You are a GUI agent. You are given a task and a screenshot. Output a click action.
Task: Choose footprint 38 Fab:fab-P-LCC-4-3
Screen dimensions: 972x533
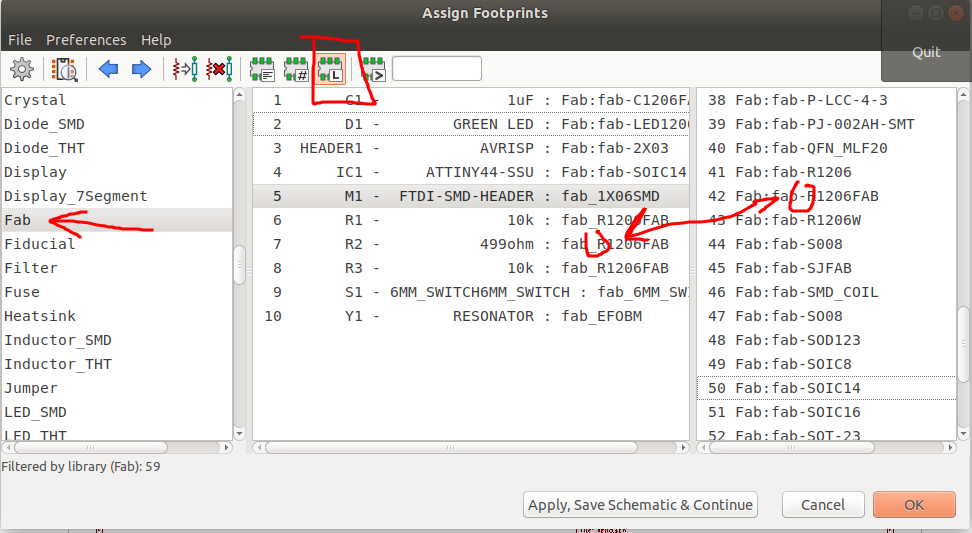tap(826, 100)
